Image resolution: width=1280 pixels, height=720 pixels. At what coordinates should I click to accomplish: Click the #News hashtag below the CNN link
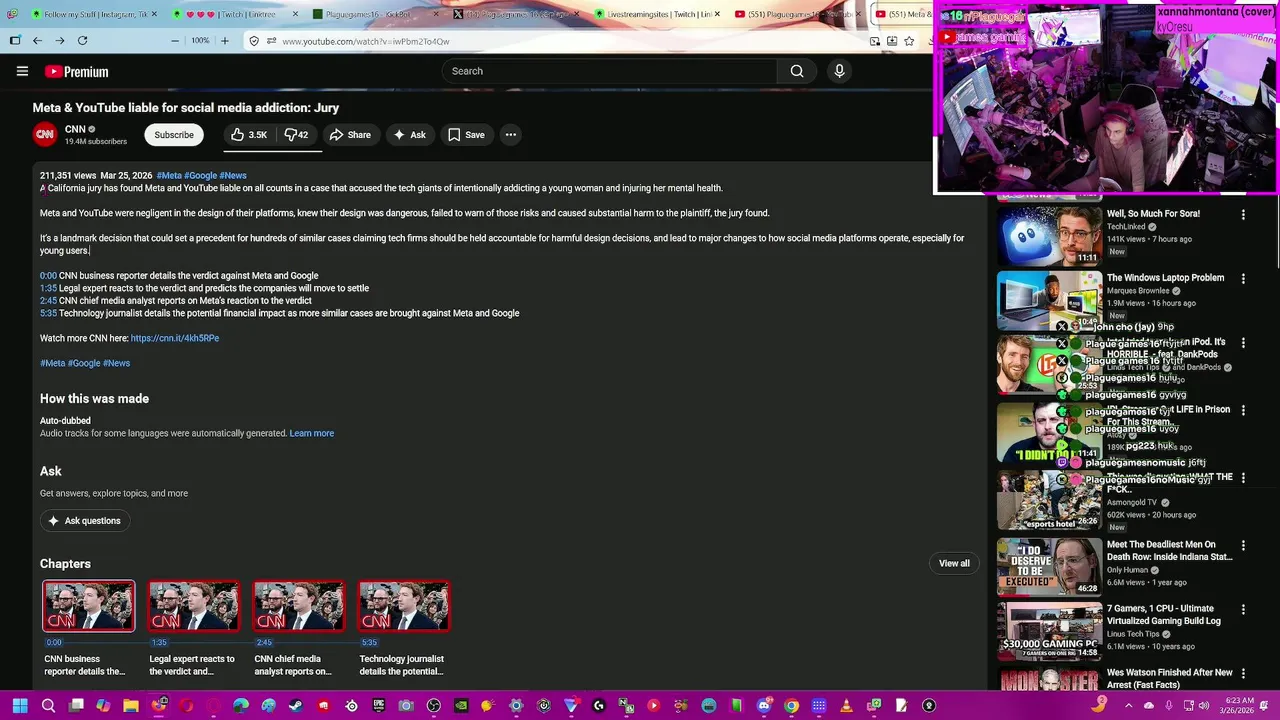click(x=116, y=363)
